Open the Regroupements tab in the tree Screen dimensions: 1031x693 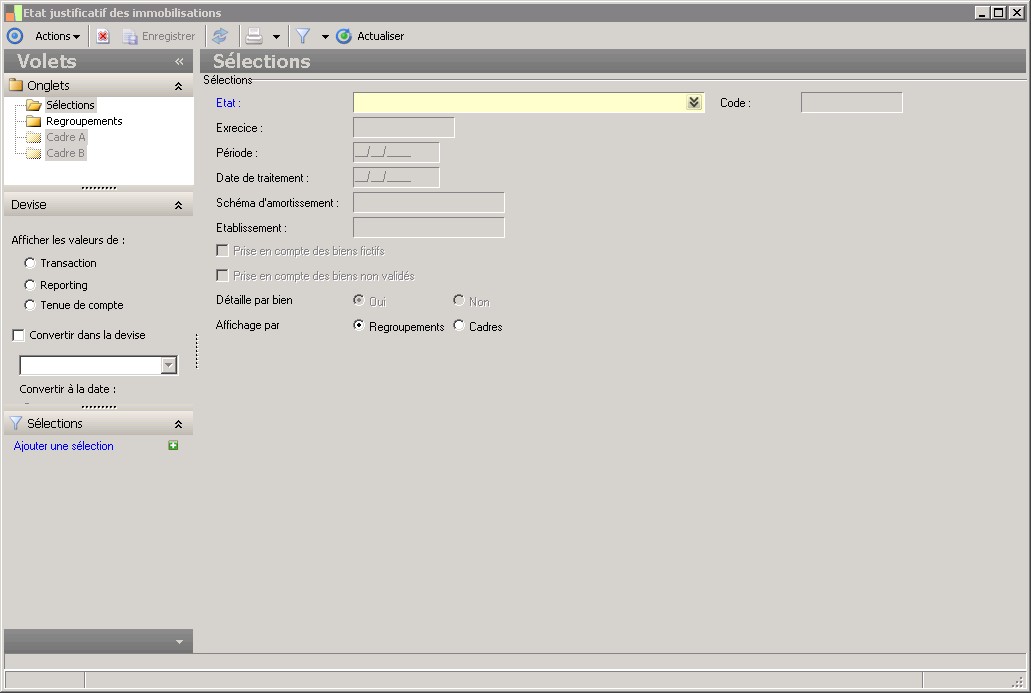pyautogui.click(x=84, y=121)
